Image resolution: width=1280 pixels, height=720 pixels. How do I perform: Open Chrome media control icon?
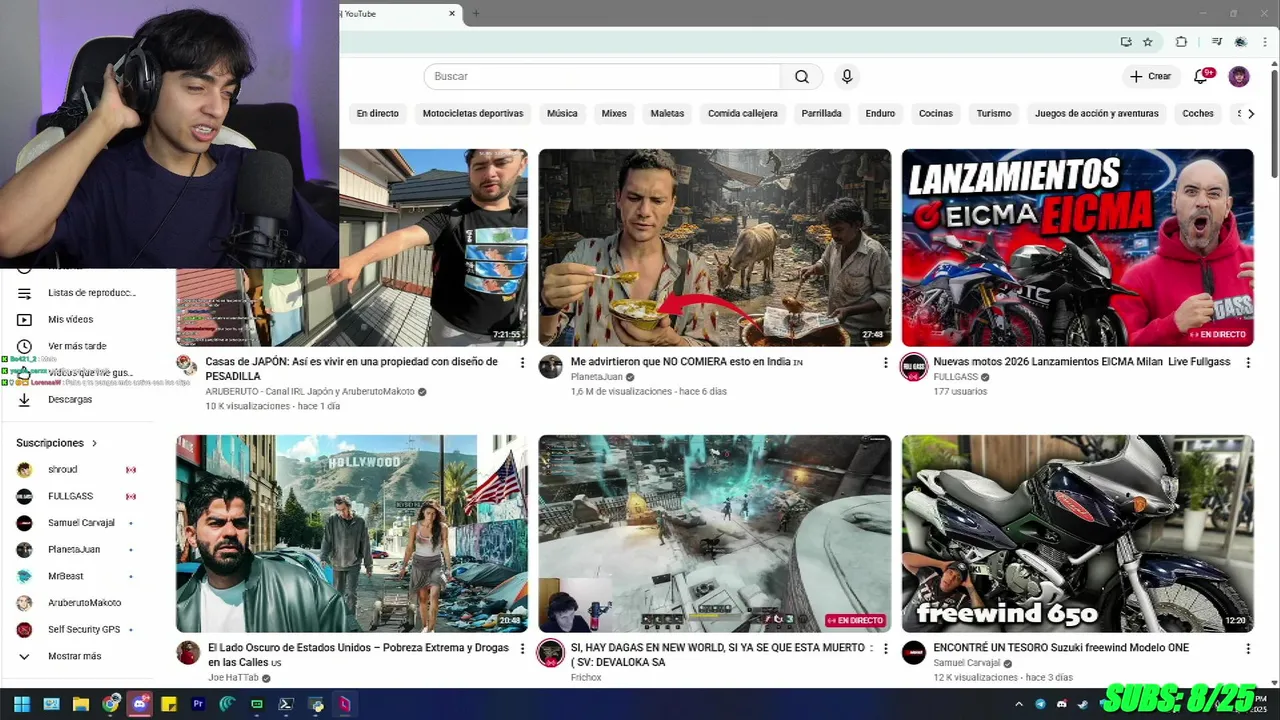[x=1216, y=42]
